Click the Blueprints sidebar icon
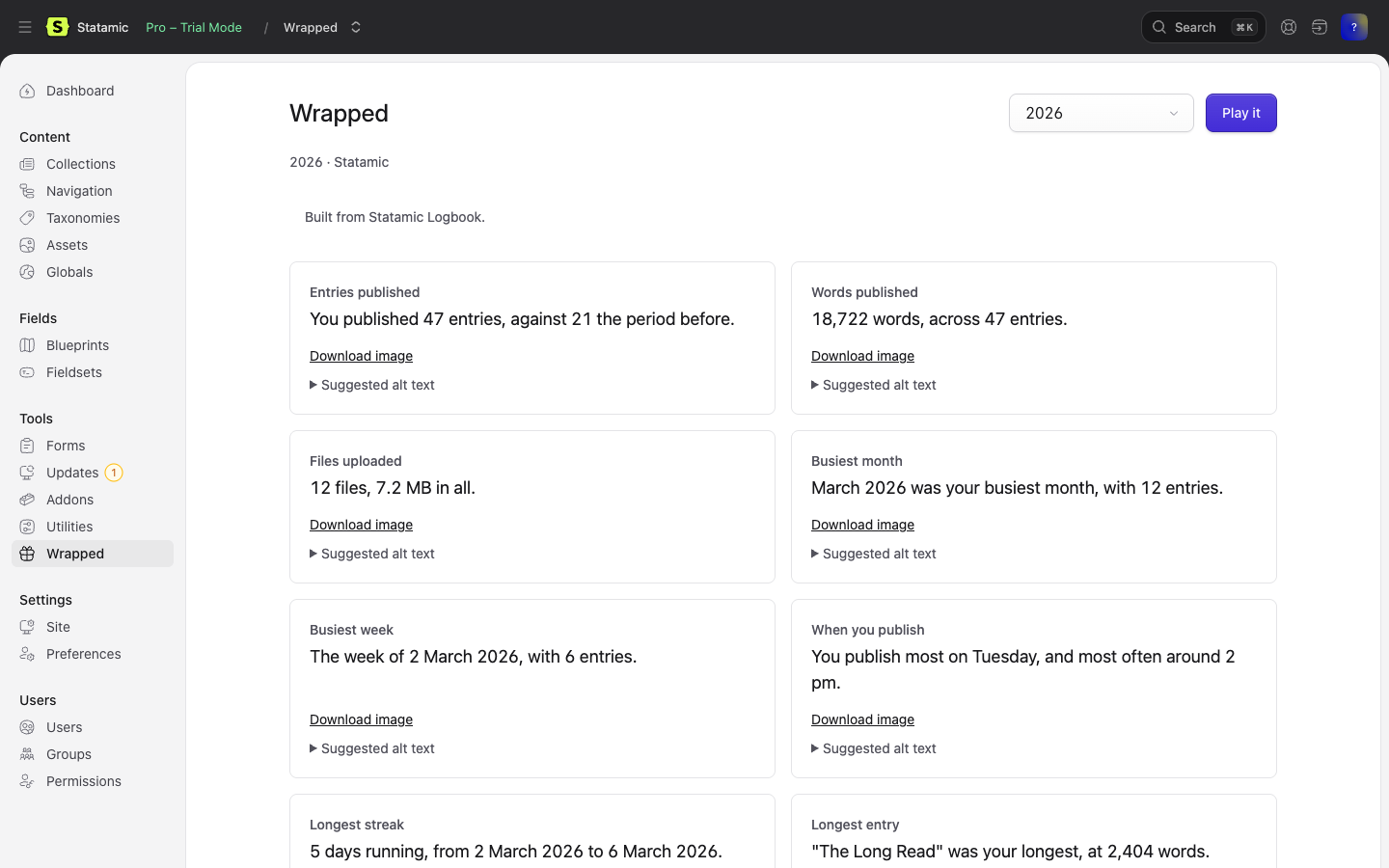The width and height of the screenshot is (1389, 868). tap(27, 345)
